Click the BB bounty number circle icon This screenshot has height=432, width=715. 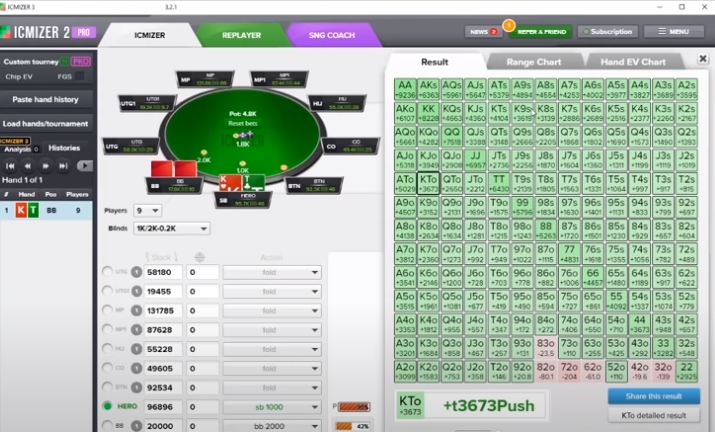tap(136, 426)
